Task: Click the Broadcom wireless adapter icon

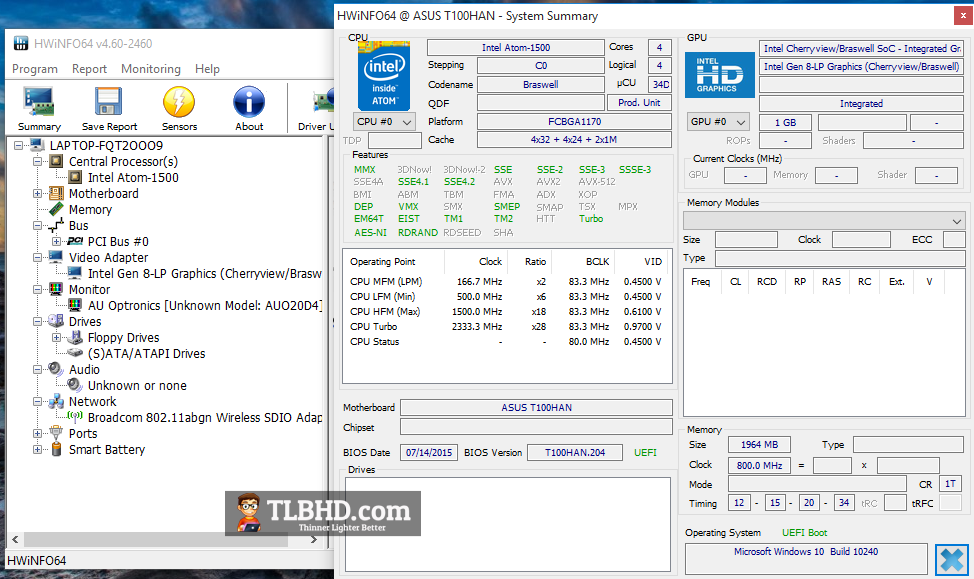Action: pyautogui.click(x=75, y=416)
